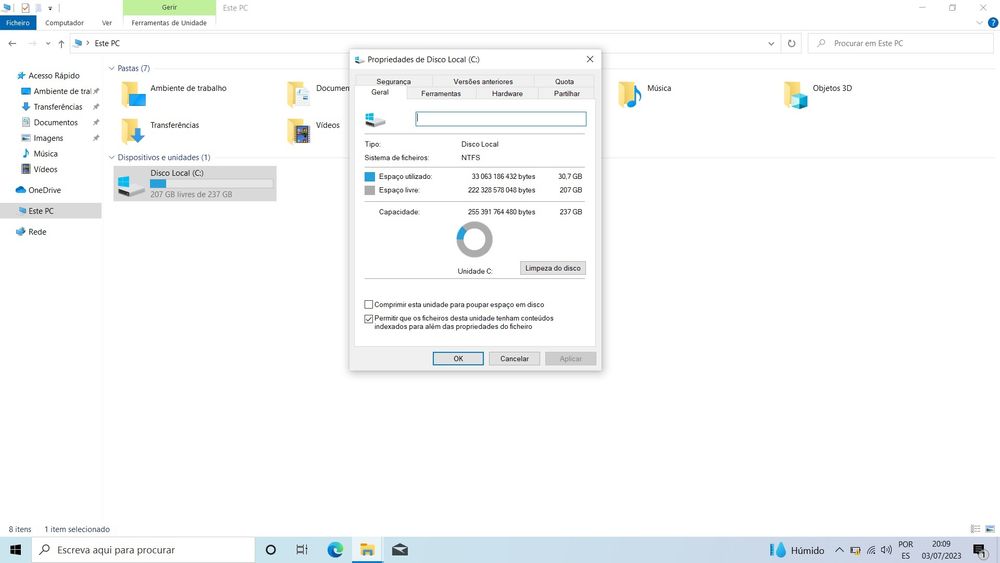This screenshot has height=563, width=1000.
Task: Toggle the index file contents checkbox
Action: coord(369,319)
